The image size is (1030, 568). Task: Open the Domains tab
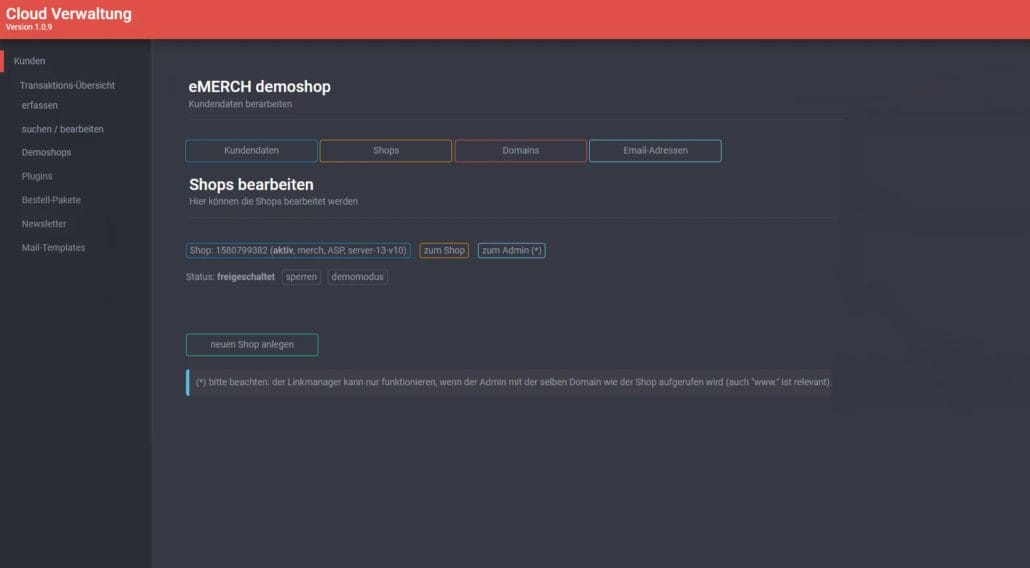[x=520, y=151]
